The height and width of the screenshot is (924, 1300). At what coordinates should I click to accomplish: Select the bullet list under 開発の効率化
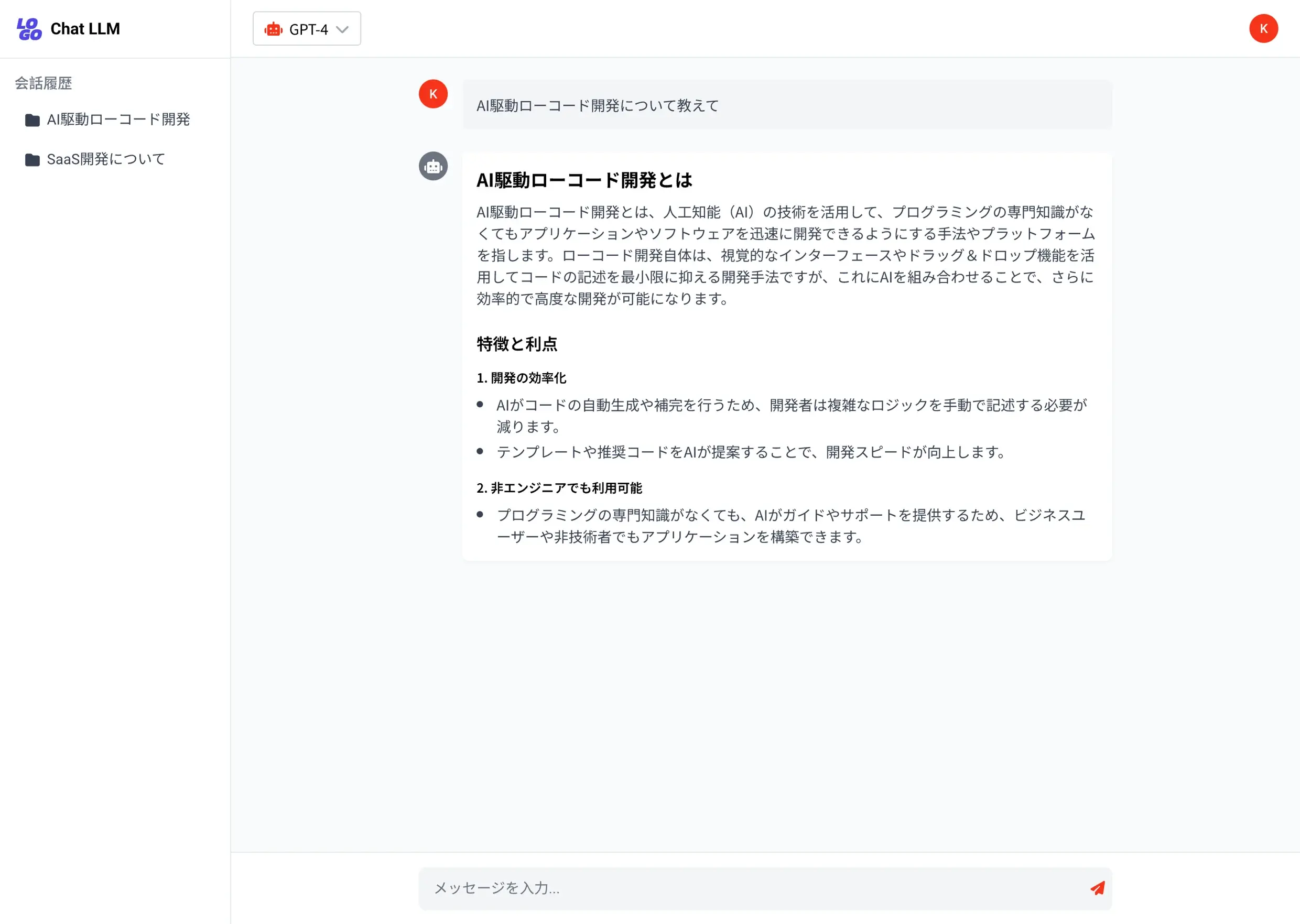791,428
